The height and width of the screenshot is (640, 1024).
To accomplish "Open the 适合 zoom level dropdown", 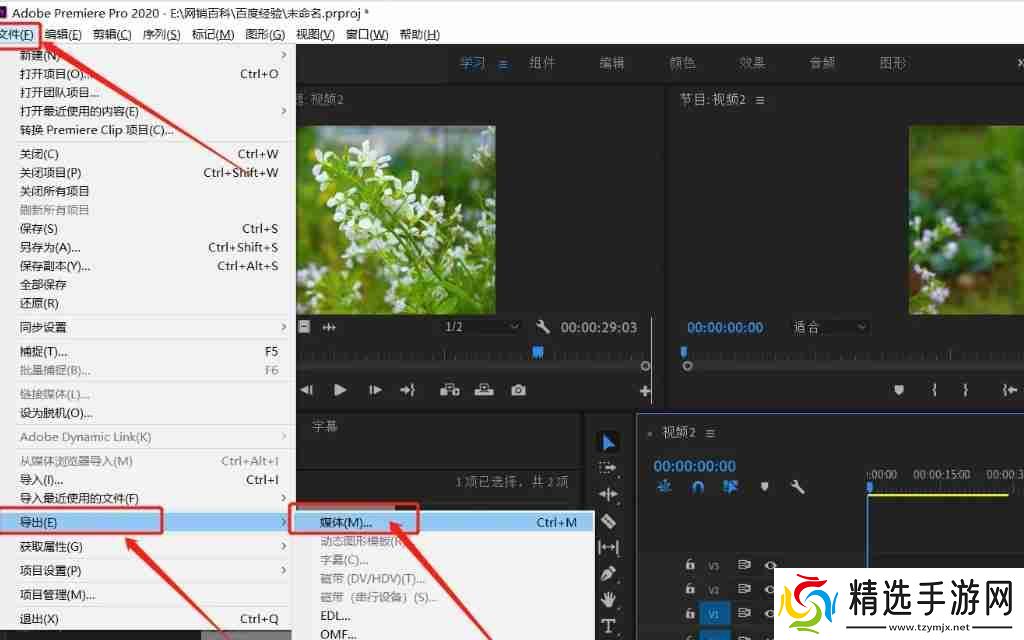I will click(828, 326).
